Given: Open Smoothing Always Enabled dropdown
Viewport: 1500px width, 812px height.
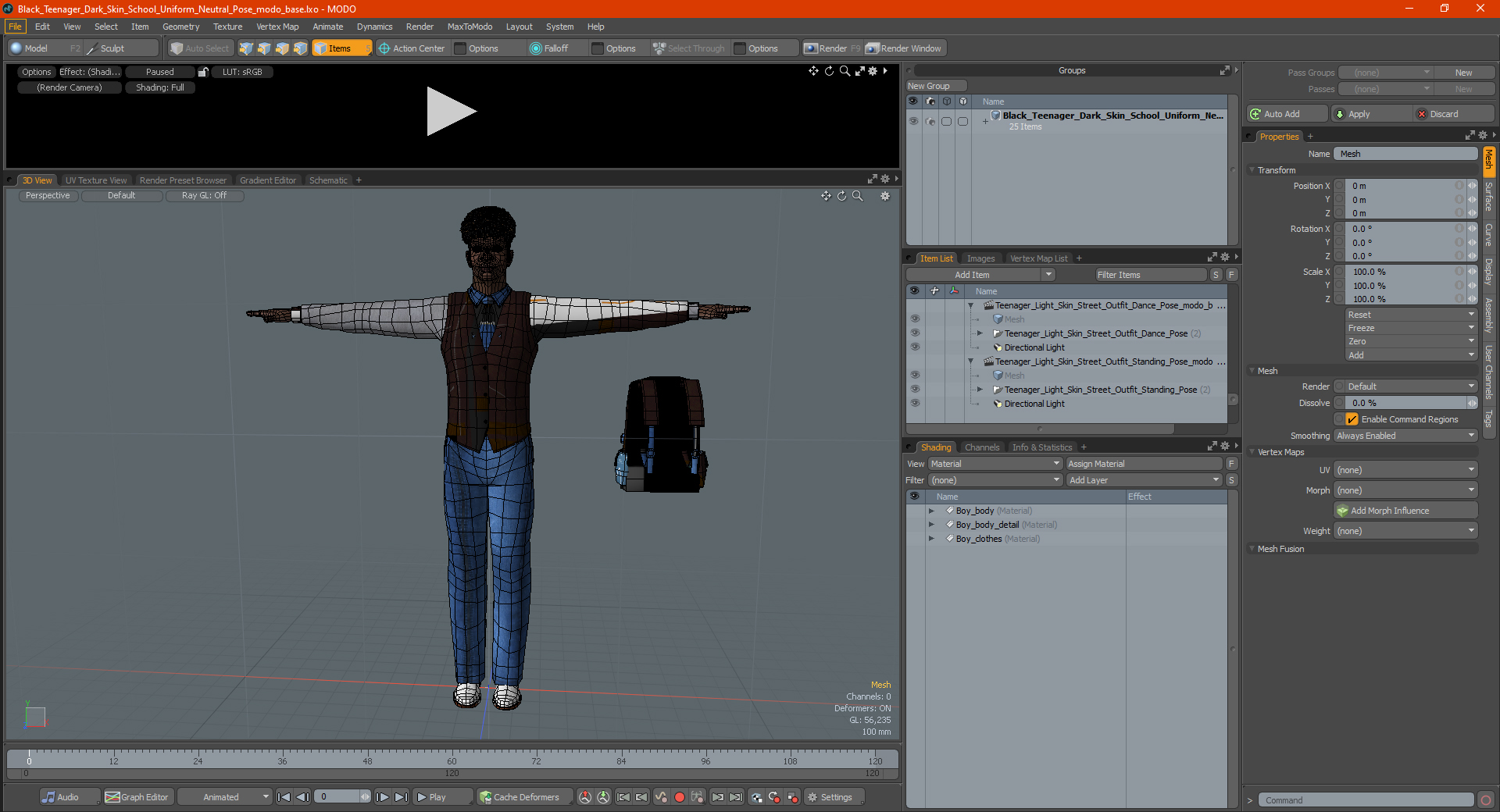Looking at the screenshot, I should coord(1405,436).
